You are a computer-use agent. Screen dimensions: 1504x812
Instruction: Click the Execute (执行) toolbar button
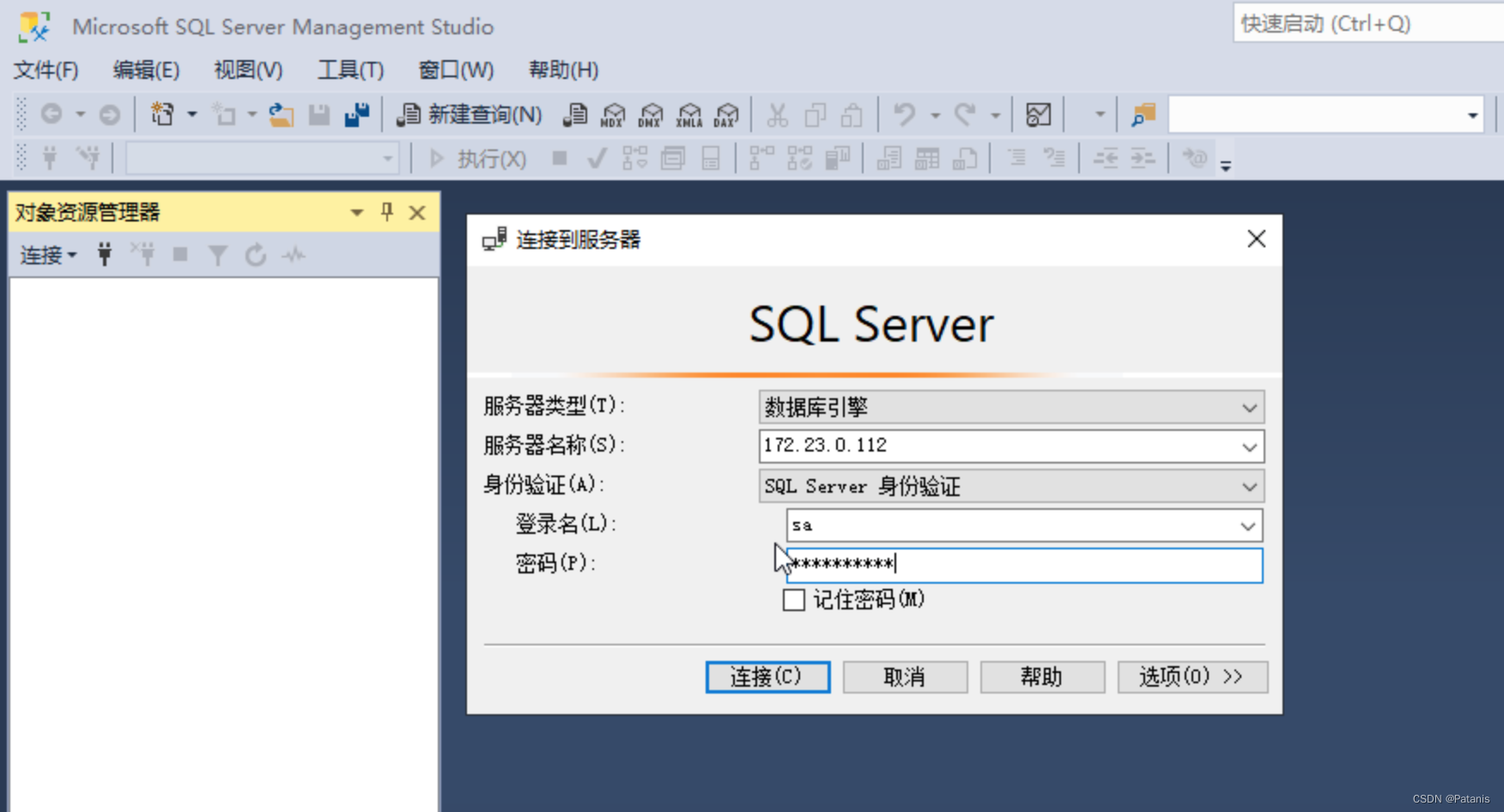[x=477, y=159]
